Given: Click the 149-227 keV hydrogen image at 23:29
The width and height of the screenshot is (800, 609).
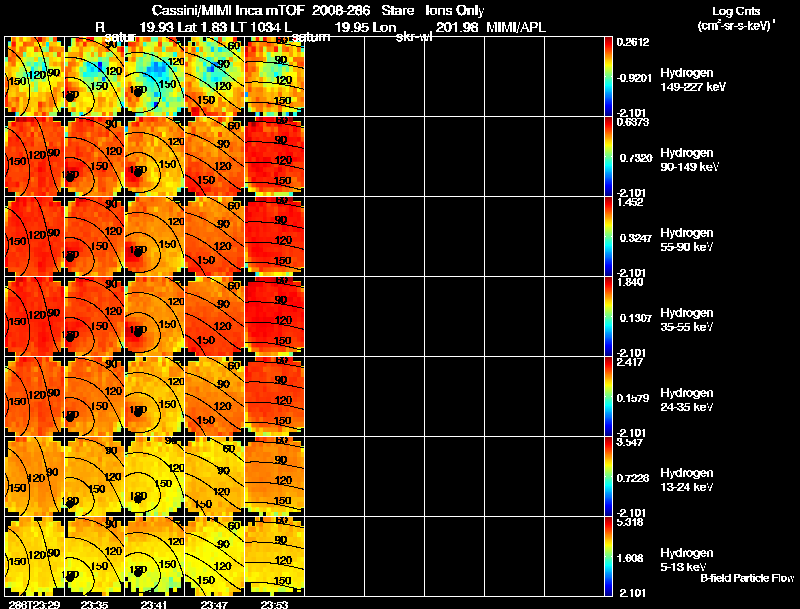Looking at the screenshot, I should (x=35, y=77).
